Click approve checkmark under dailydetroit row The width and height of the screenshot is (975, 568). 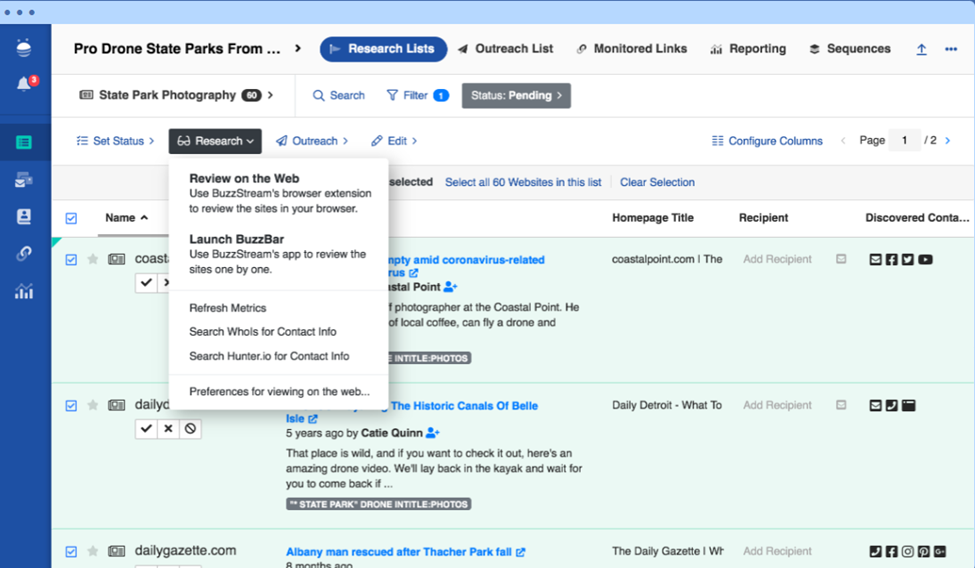146,429
